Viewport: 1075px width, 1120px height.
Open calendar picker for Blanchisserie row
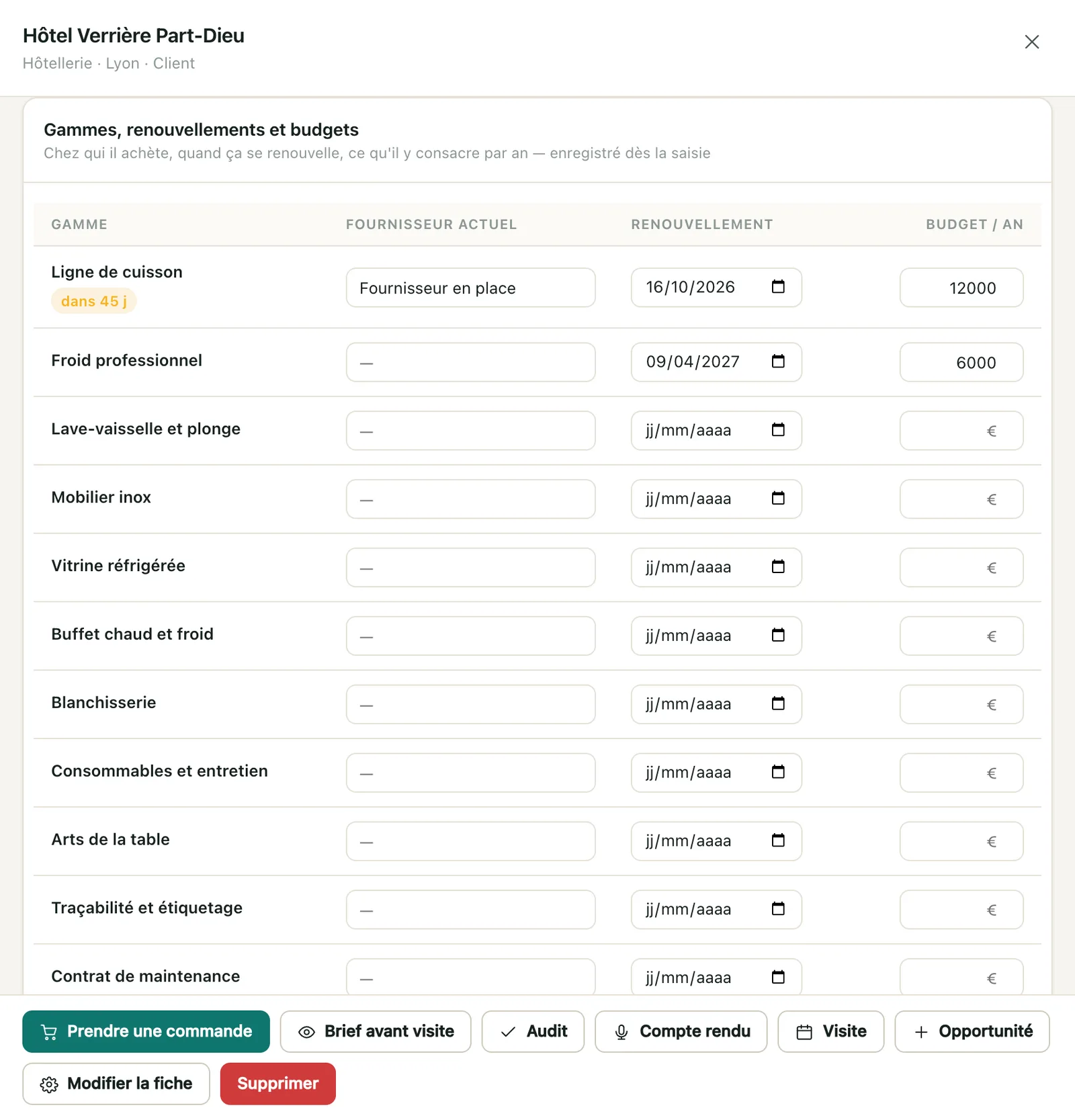[x=778, y=704]
